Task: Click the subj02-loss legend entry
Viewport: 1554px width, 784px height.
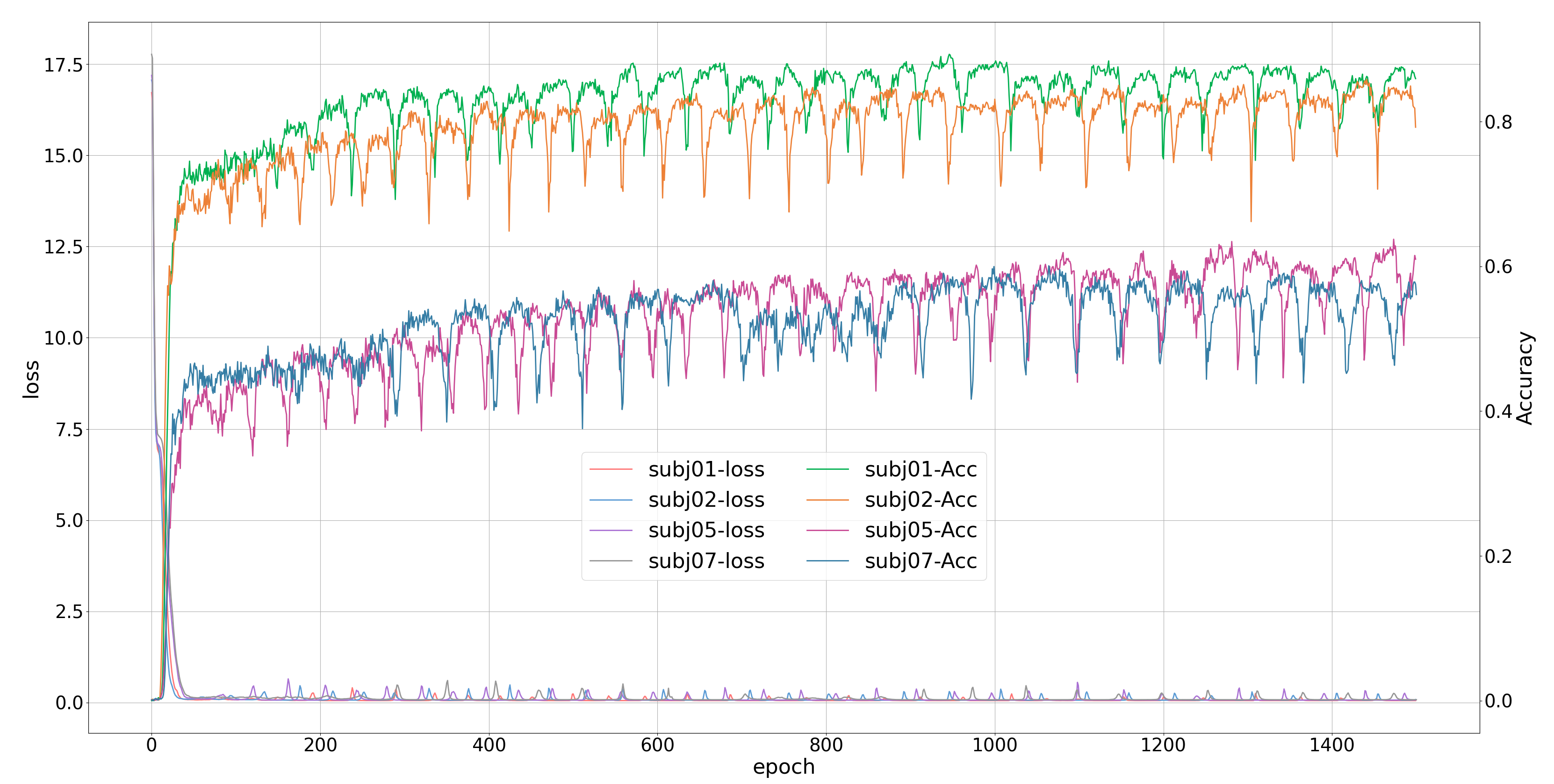Action: (x=706, y=500)
